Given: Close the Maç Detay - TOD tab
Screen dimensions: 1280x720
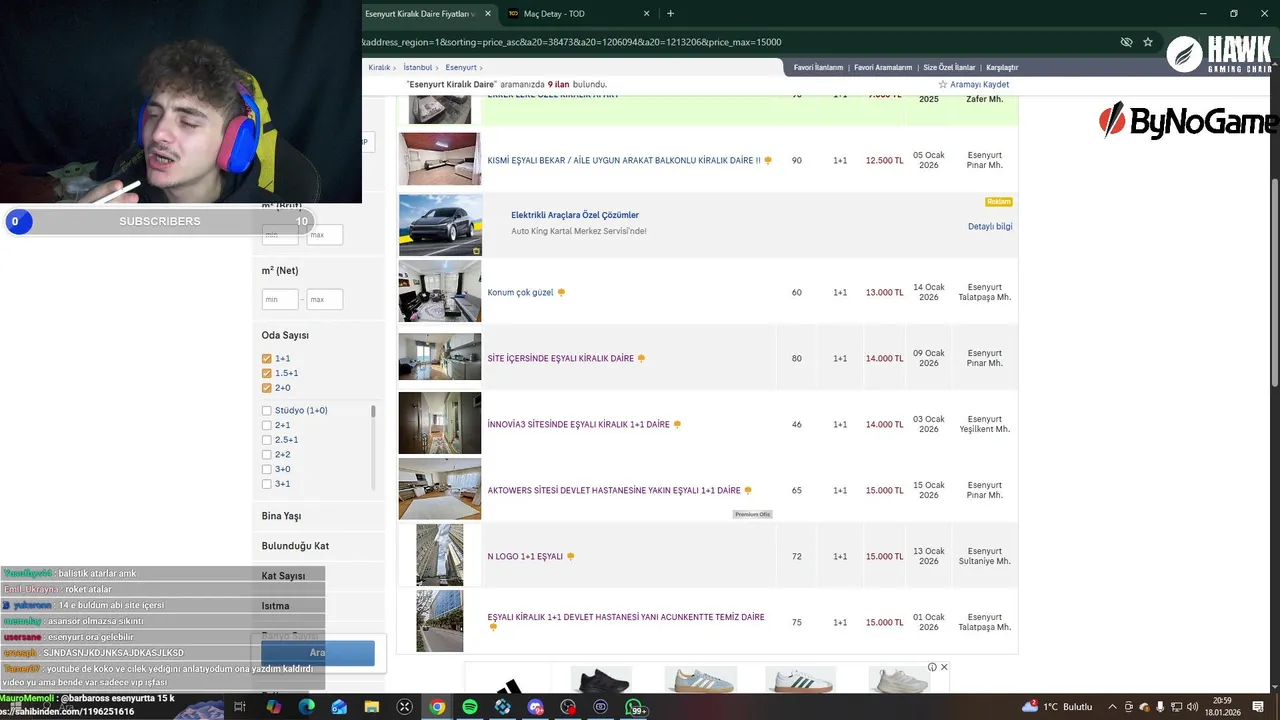Looking at the screenshot, I should click(x=647, y=14).
